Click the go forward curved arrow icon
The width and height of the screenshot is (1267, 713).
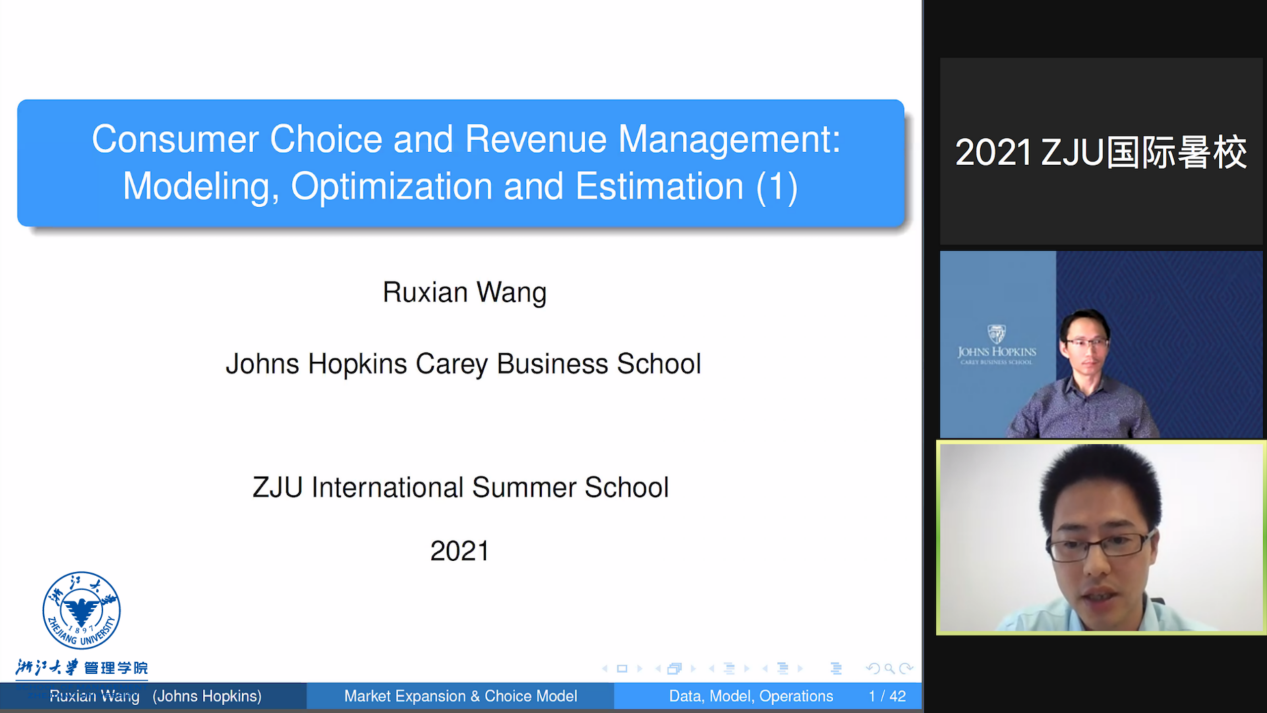[x=906, y=669]
